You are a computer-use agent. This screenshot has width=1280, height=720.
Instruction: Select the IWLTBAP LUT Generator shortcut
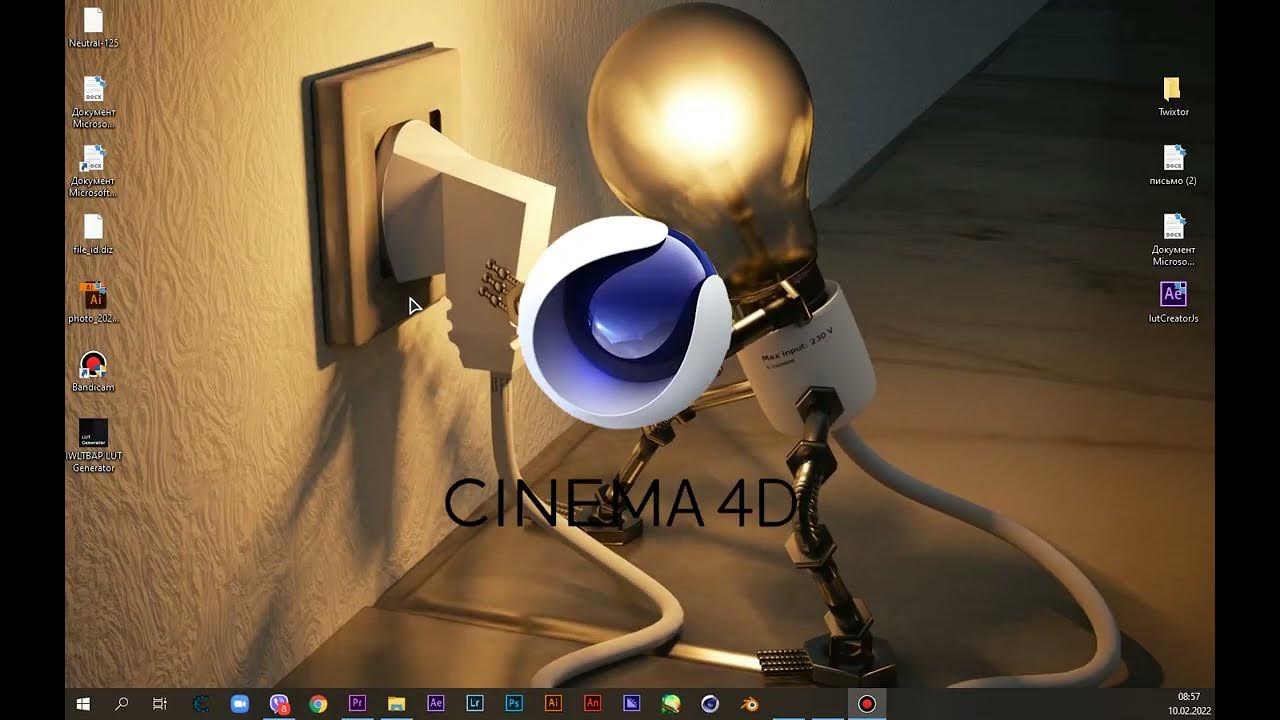point(93,446)
